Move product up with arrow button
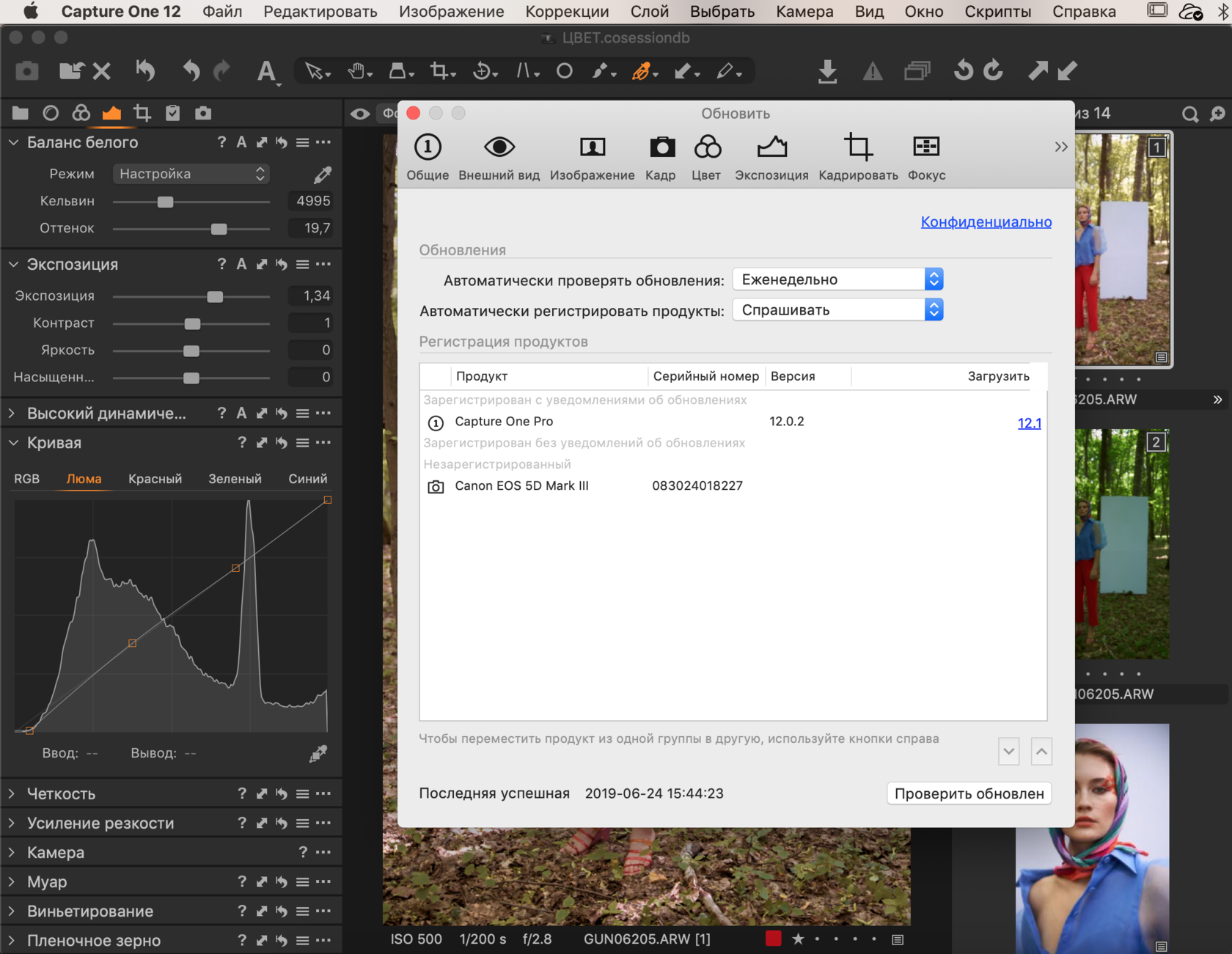The image size is (1232, 954). (1041, 752)
